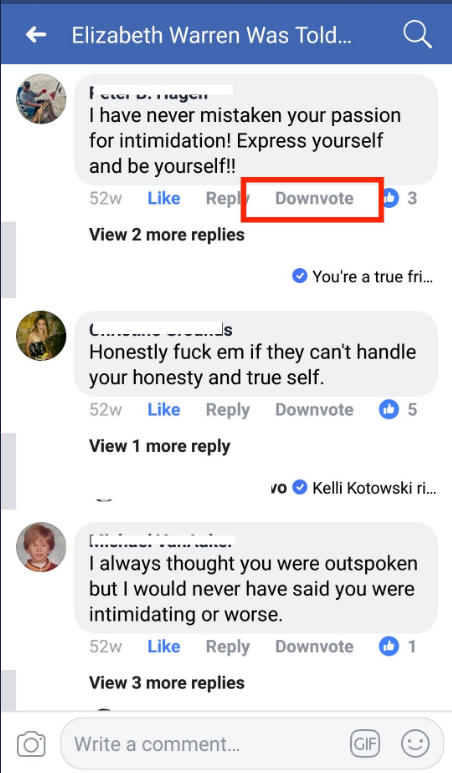Click thumbs-up reaction icon showing 5 likes
Viewport: 452px width, 773px height.
[388, 409]
